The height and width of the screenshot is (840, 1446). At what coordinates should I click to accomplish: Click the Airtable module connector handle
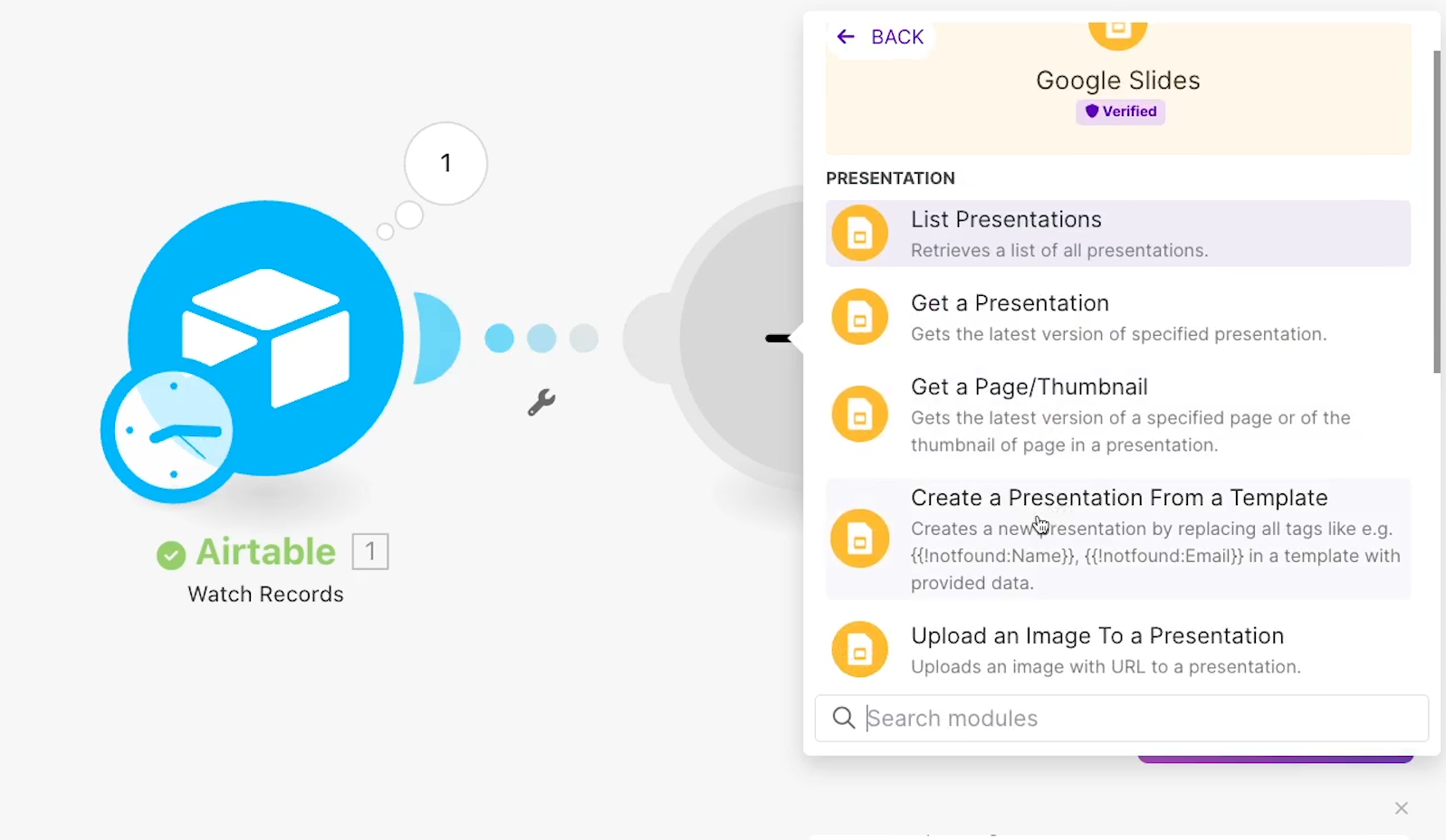(x=436, y=338)
